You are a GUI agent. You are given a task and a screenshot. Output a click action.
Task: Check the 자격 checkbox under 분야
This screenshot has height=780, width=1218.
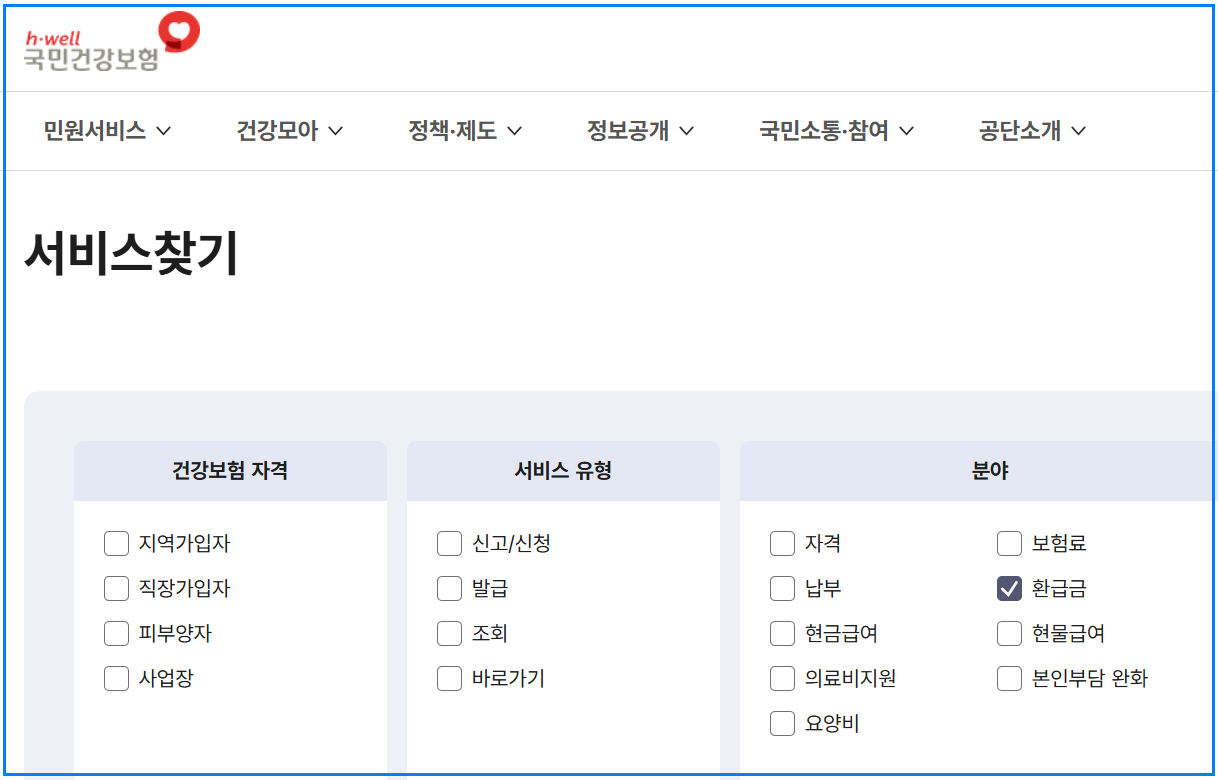point(782,543)
